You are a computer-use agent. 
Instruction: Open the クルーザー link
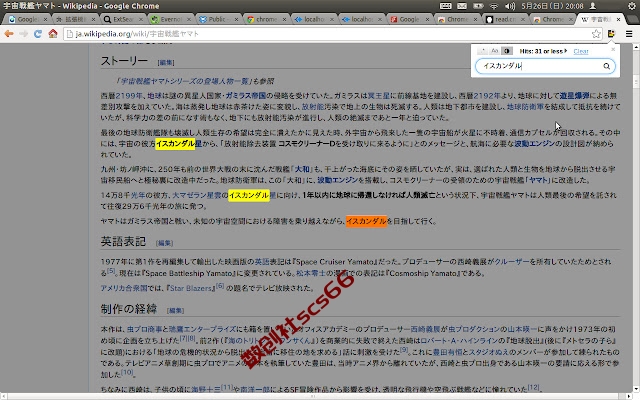click(x=512, y=262)
